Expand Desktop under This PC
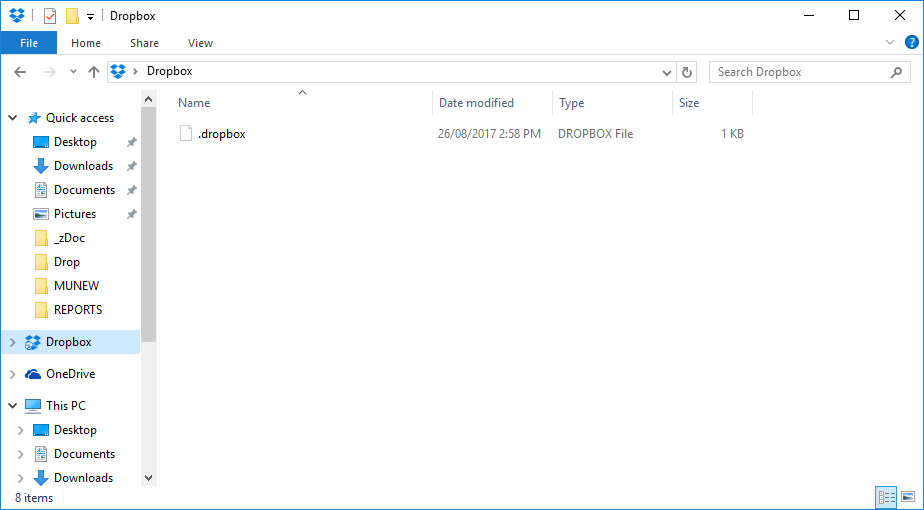The width and height of the screenshot is (924, 510). (21, 430)
